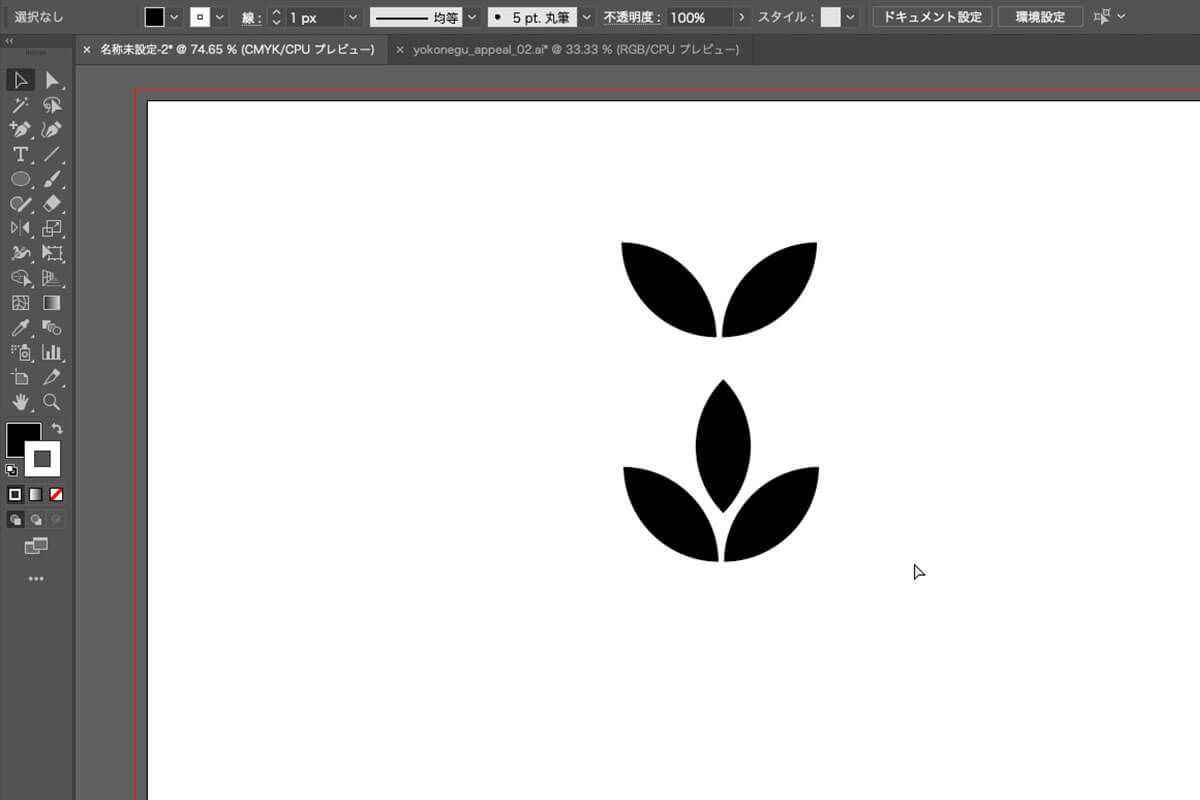
Task: Expand the 5 pt. 丸筆 brush dropdown
Action: tap(586, 18)
